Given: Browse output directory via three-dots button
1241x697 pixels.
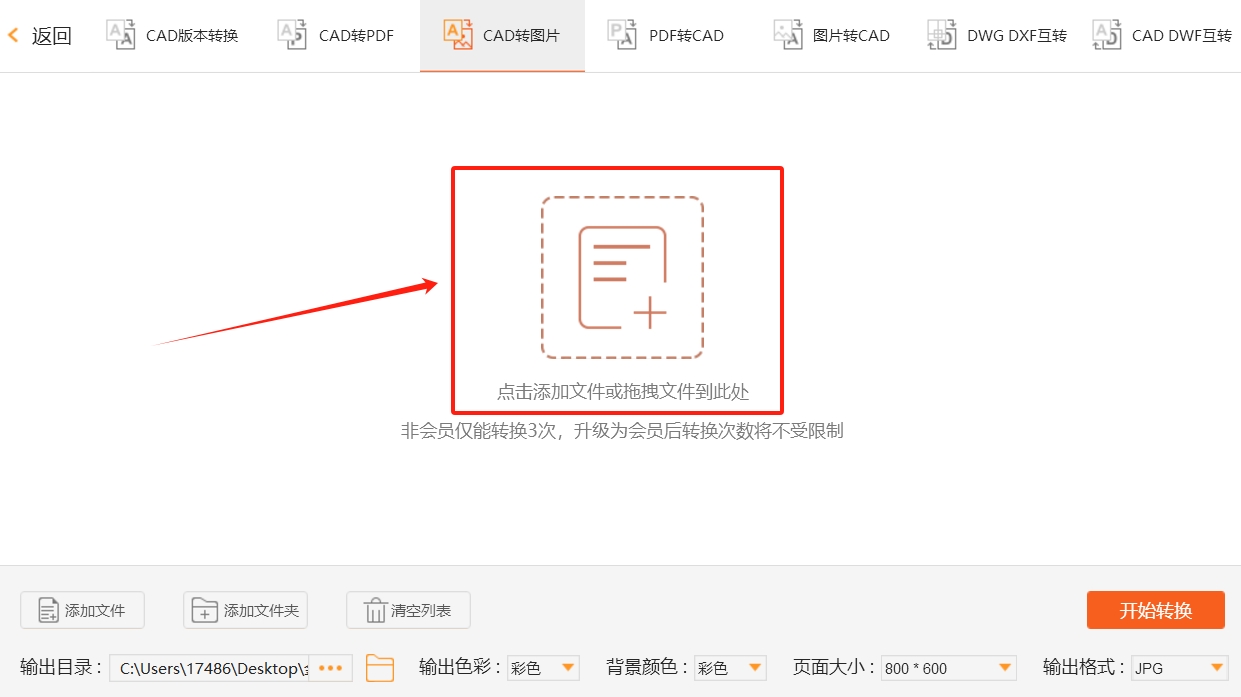Looking at the screenshot, I should coord(331,668).
